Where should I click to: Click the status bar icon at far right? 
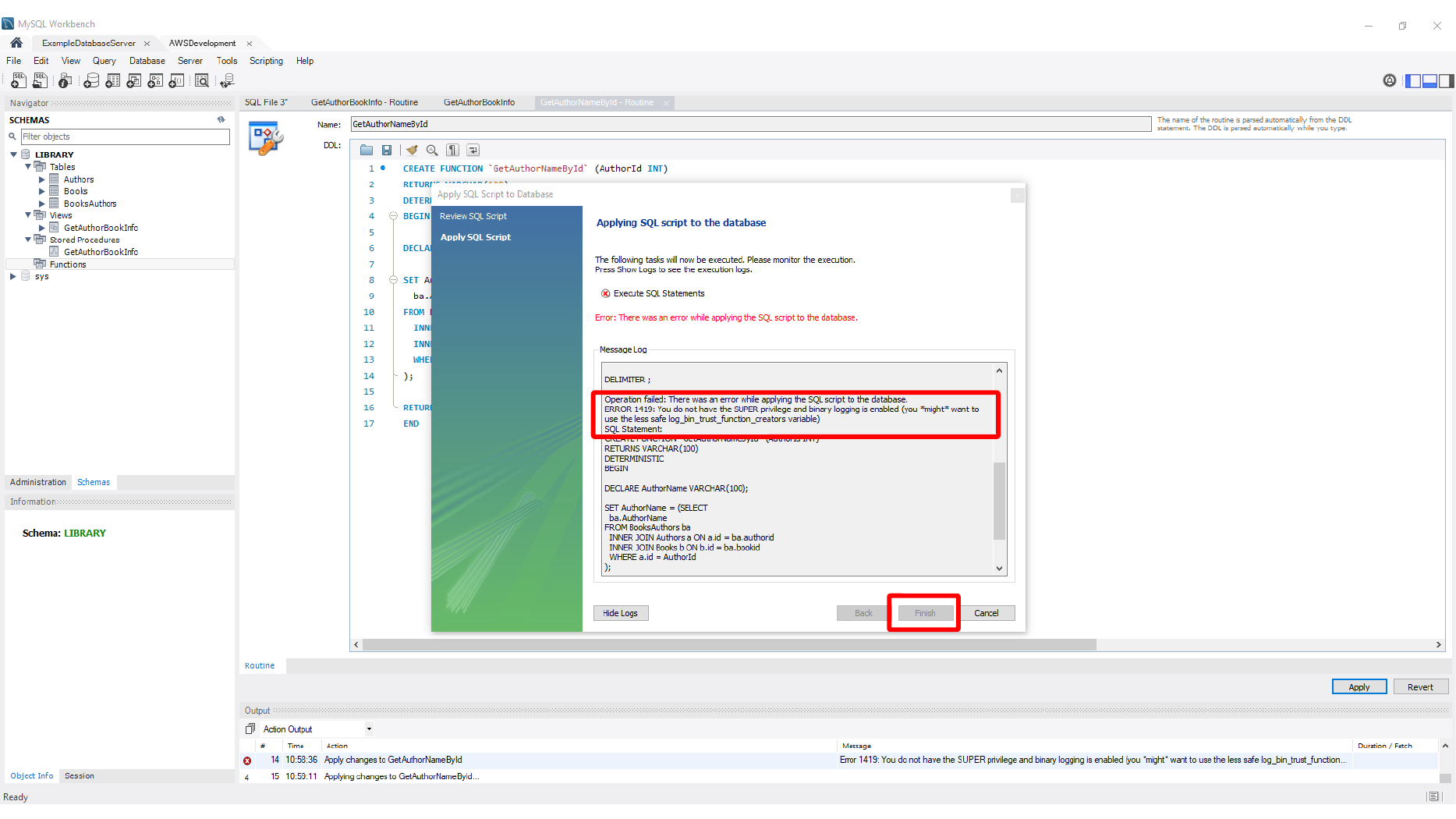pos(1433,796)
